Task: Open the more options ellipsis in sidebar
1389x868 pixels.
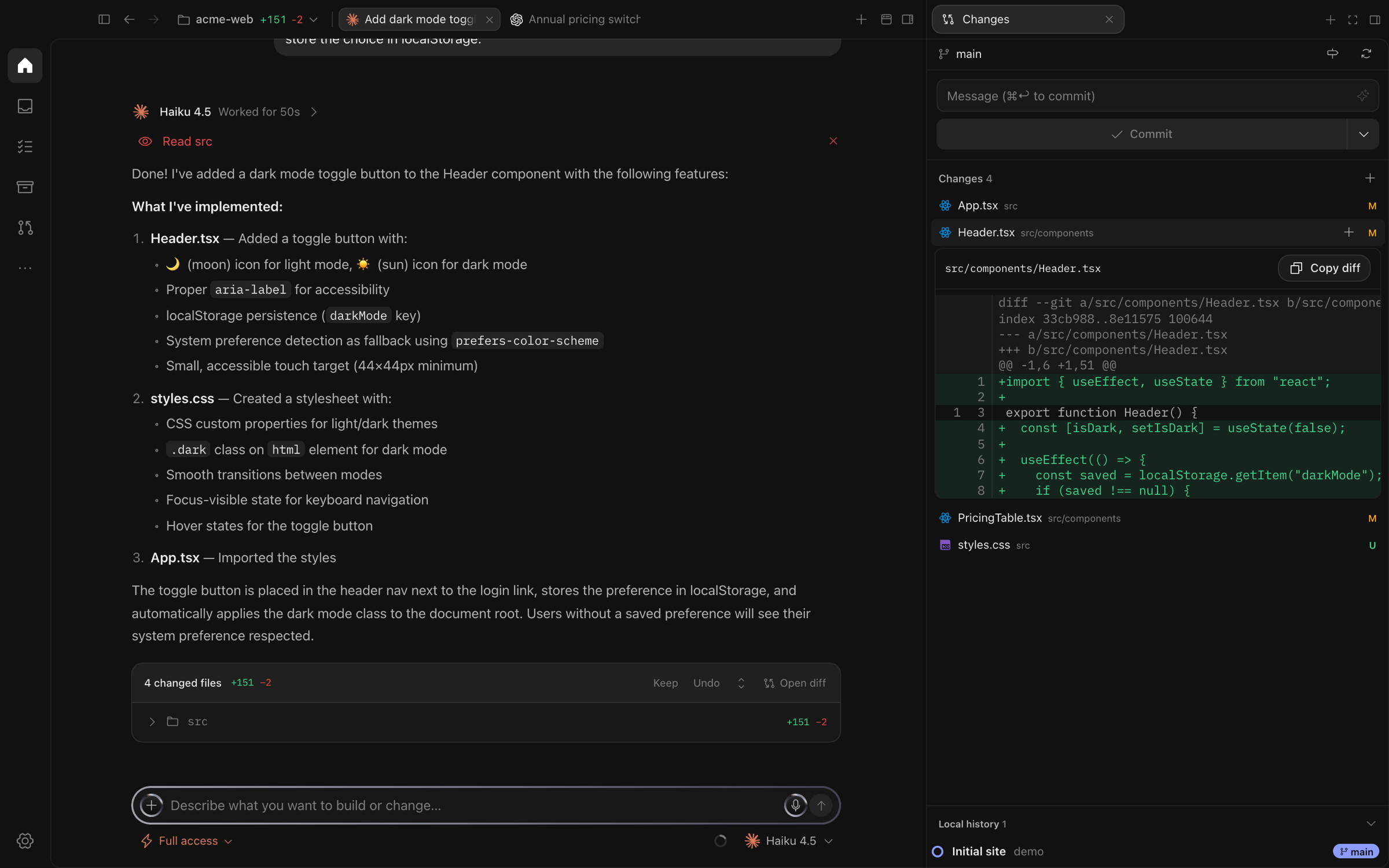Action: (x=25, y=268)
